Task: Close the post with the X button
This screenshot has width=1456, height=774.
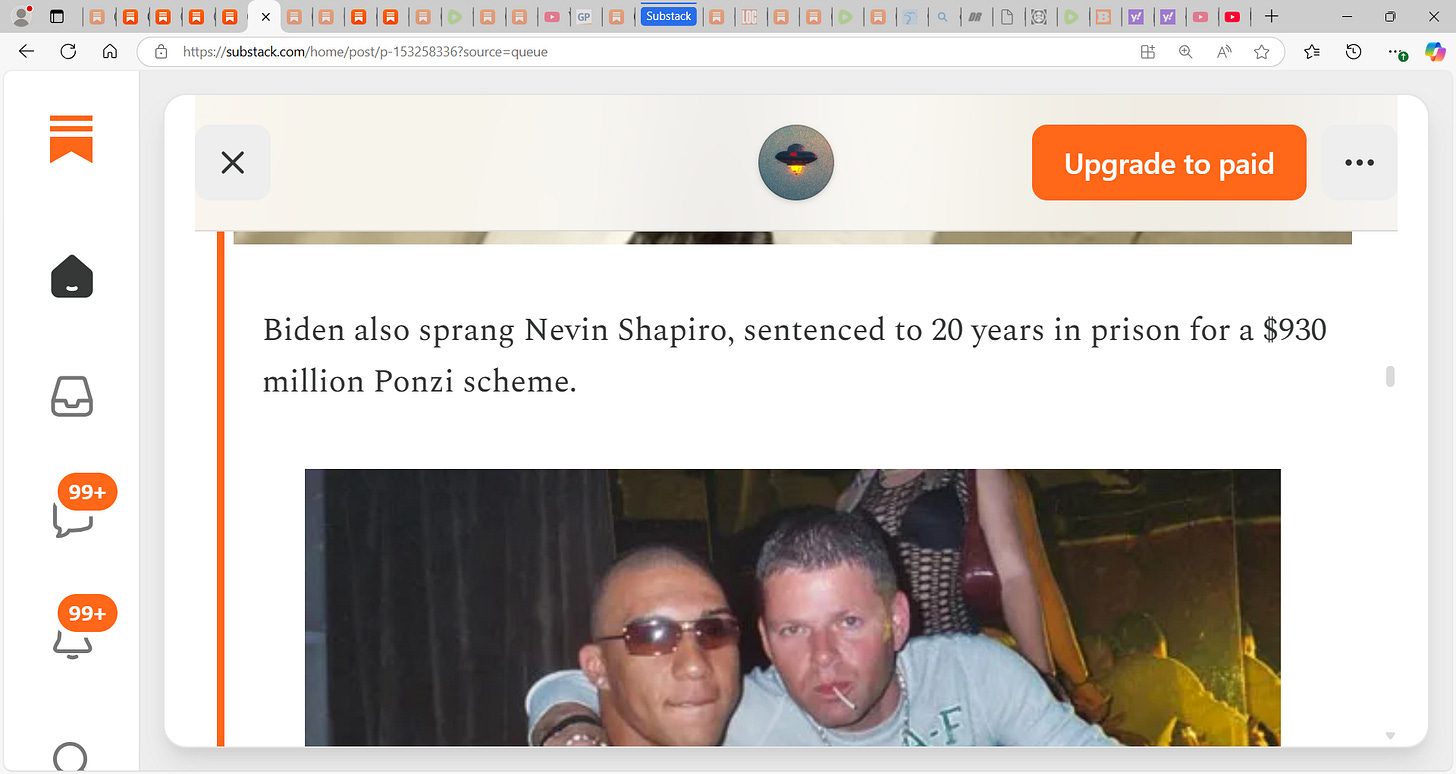Action: coord(233,162)
